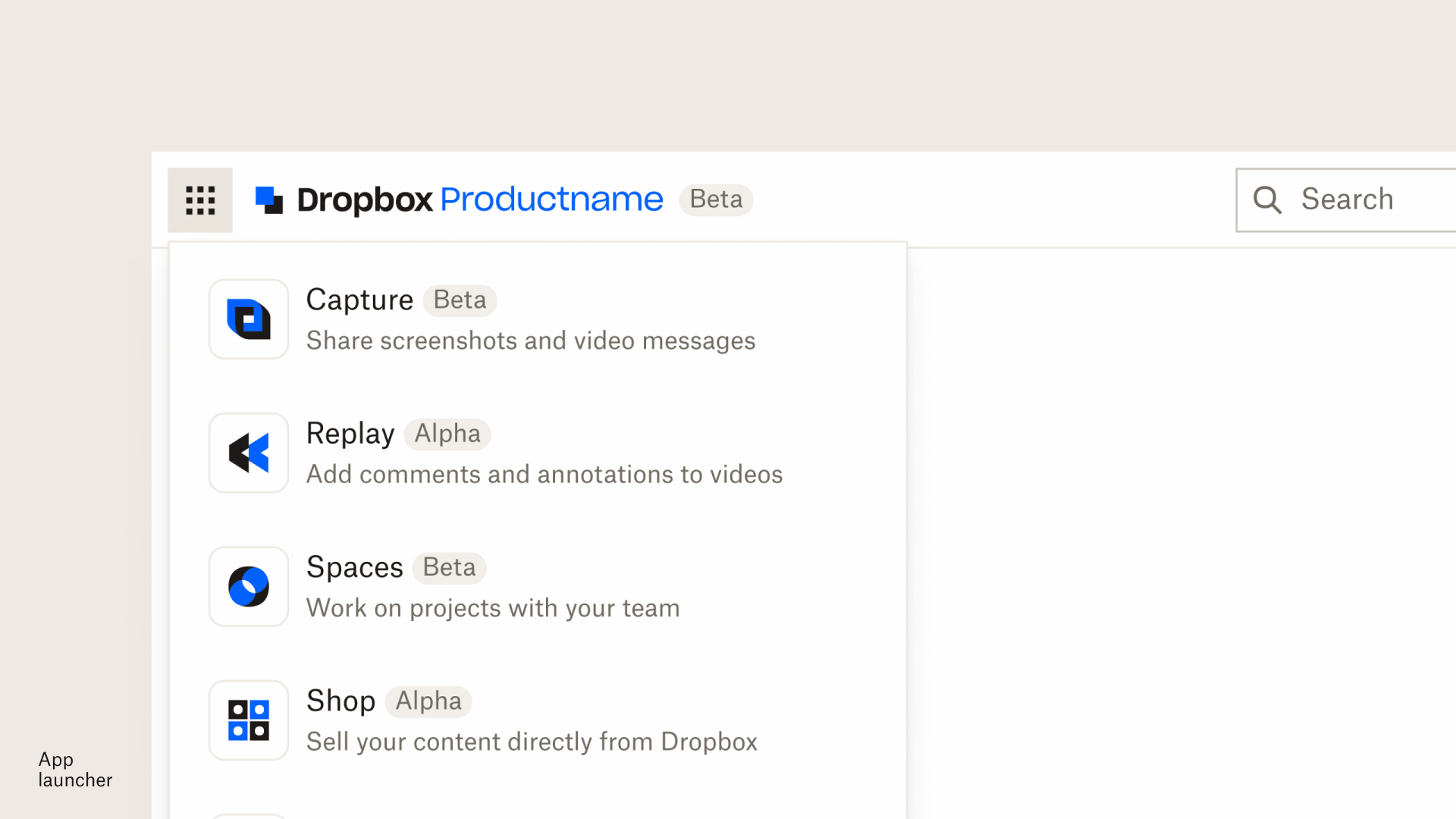Click the Replay app icon
The width and height of the screenshot is (1456, 819).
click(x=249, y=453)
